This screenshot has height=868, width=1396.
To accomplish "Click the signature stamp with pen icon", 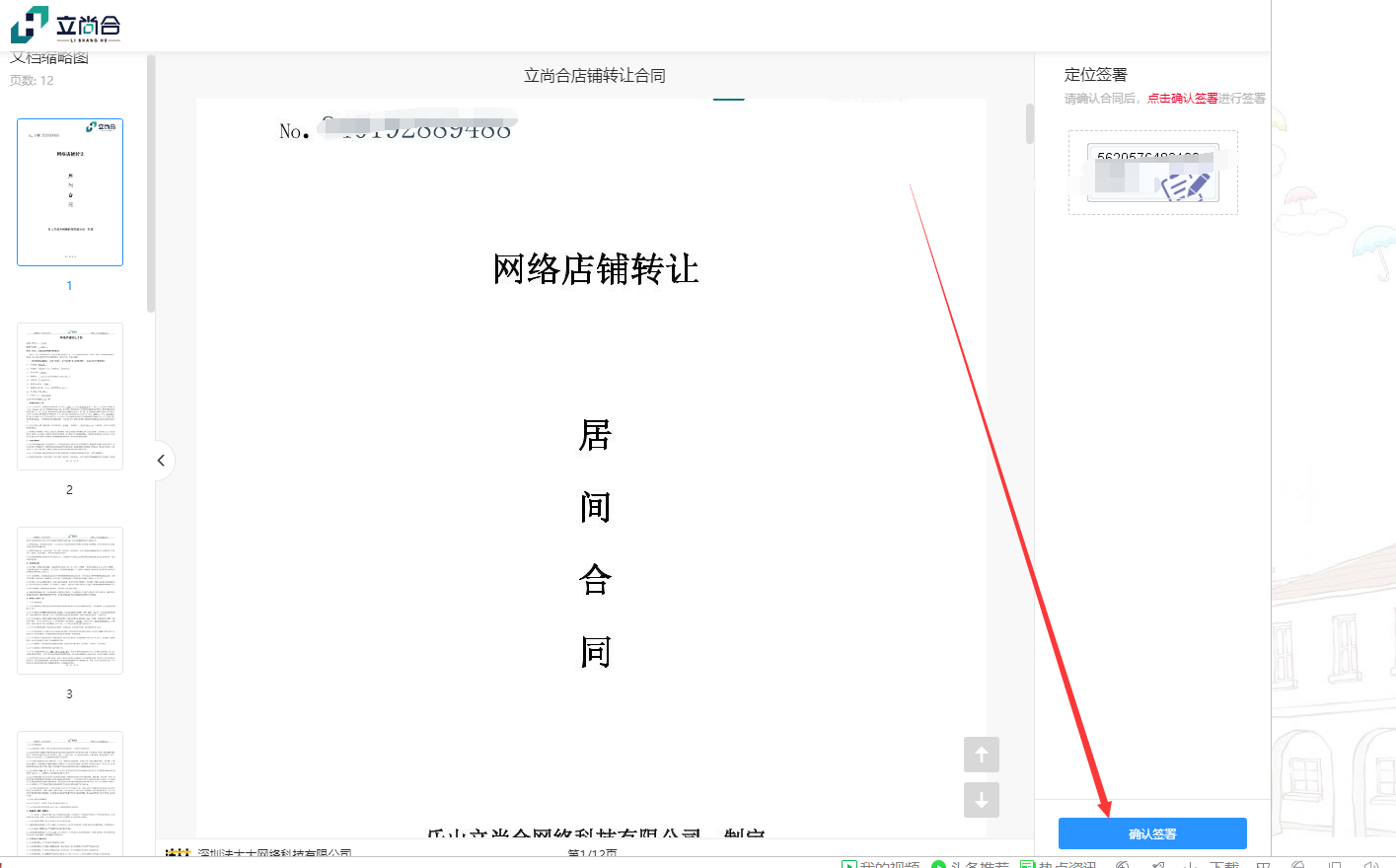I will [1152, 174].
